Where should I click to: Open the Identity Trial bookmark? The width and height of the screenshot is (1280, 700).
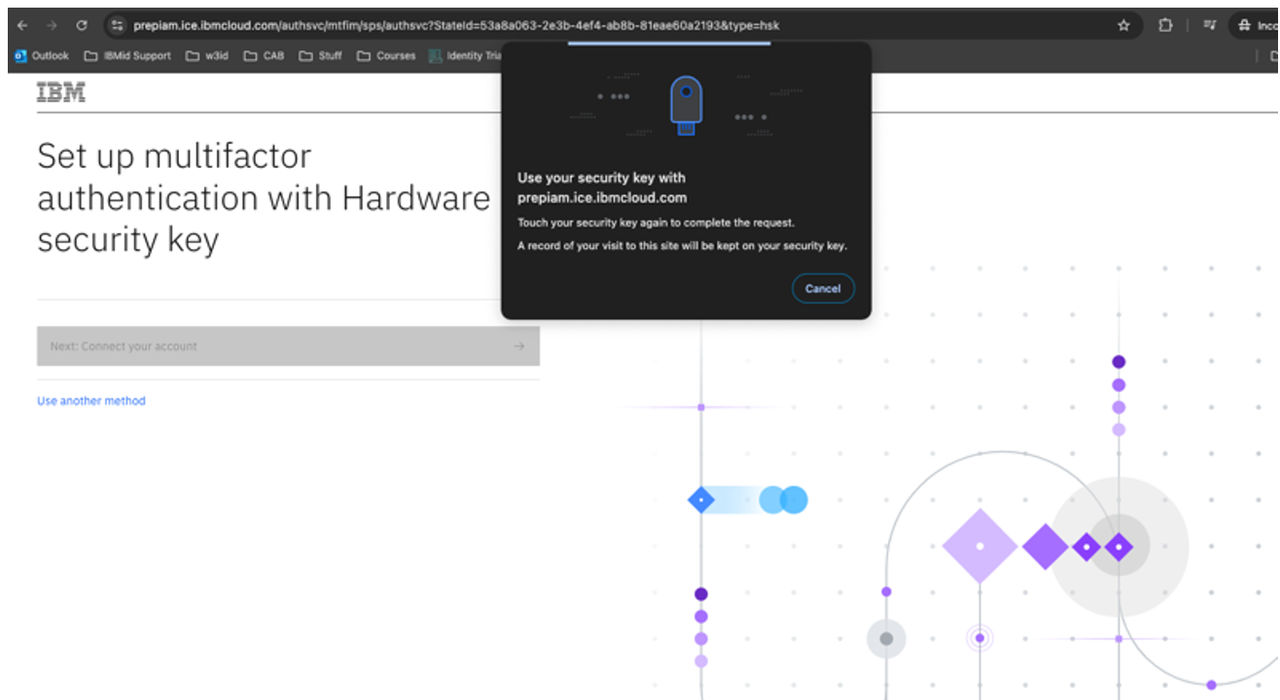point(465,56)
